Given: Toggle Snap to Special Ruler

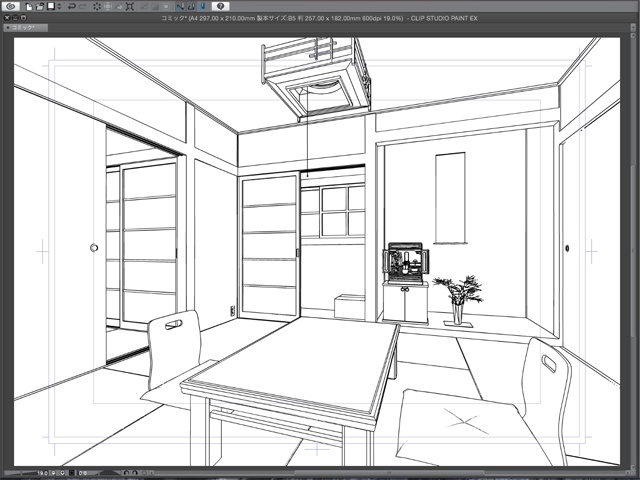Looking at the screenshot, I should click(191, 7).
